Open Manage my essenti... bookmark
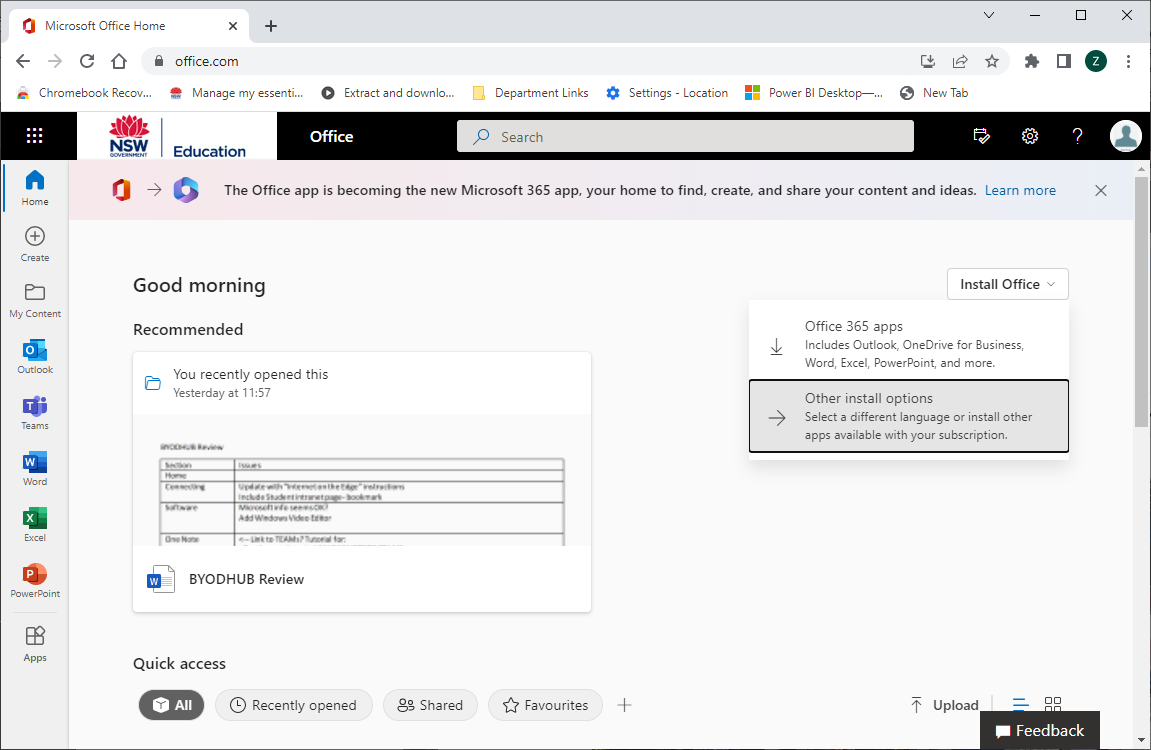This screenshot has height=750, width=1151. click(236, 92)
